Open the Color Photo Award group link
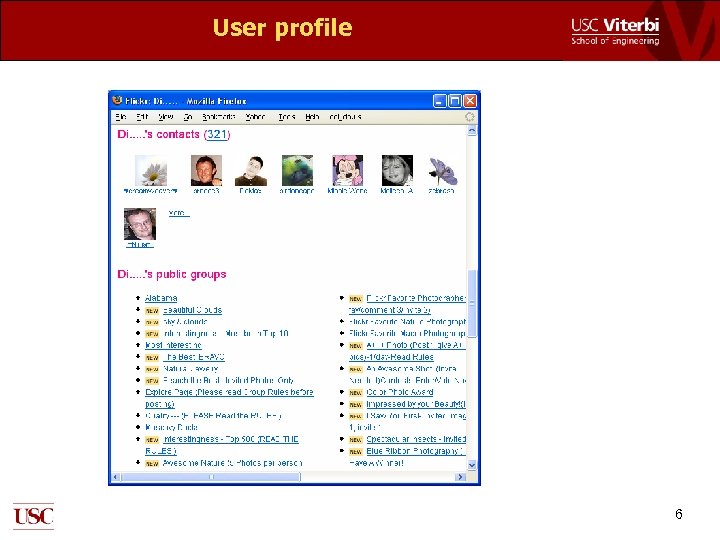This screenshot has height=540, width=720. (400, 392)
